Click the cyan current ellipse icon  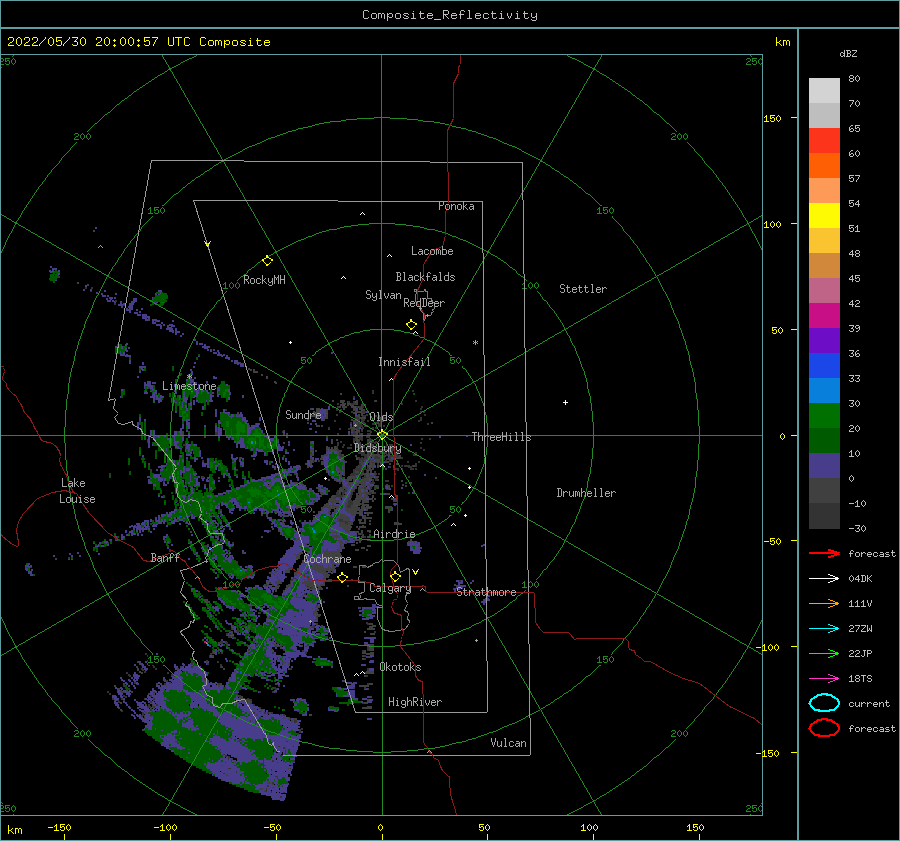824,703
